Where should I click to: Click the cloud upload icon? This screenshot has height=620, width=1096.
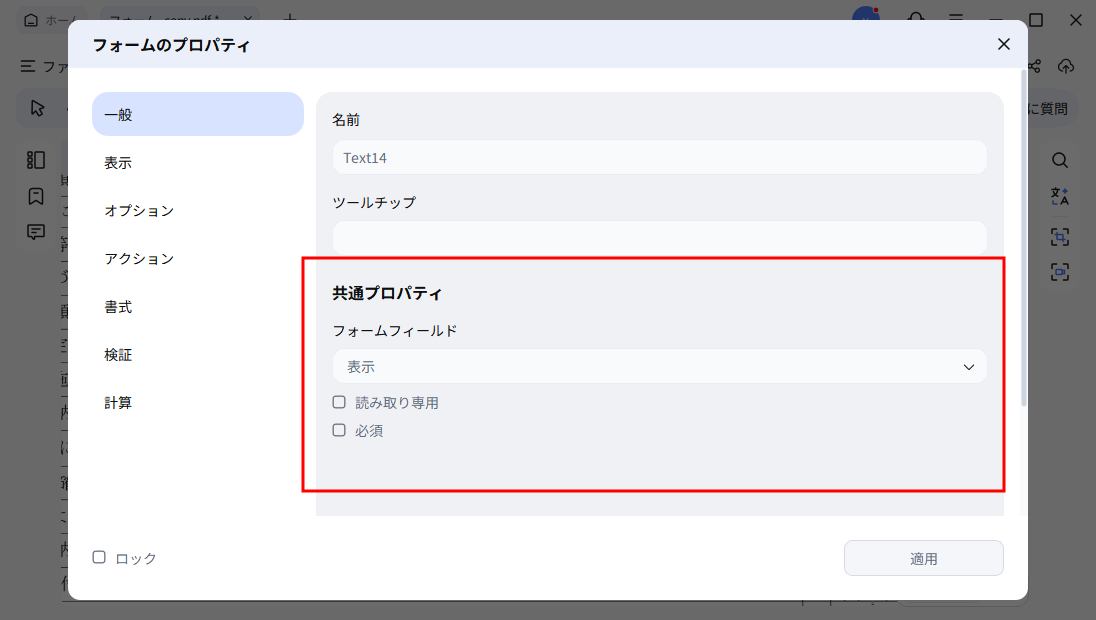click(x=1066, y=66)
